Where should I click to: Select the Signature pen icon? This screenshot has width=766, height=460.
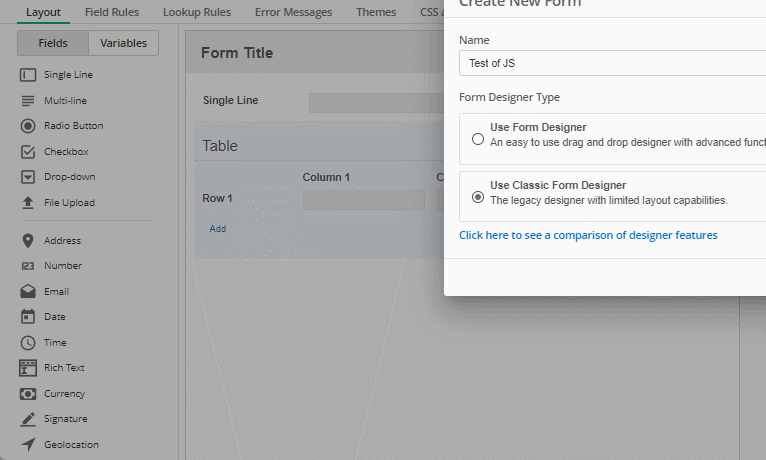[28, 419]
